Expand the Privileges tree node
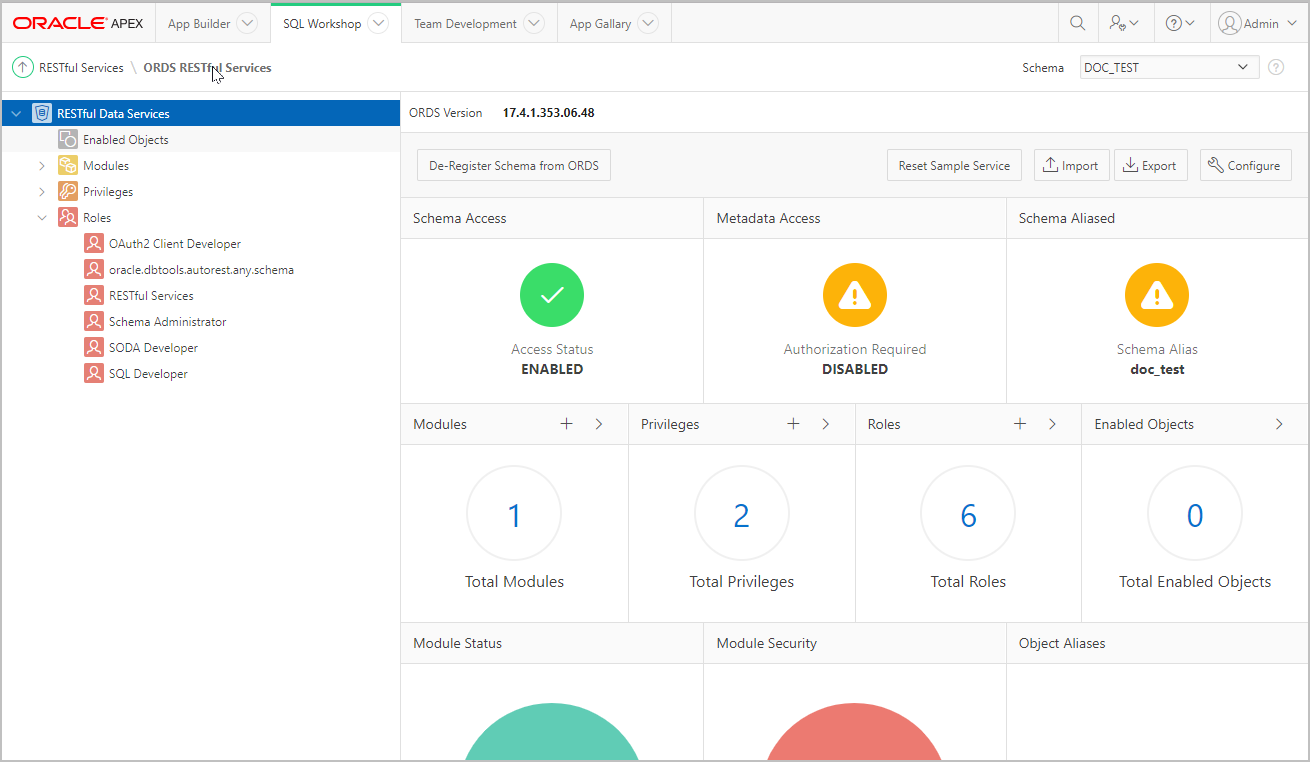 [x=42, y=192]
